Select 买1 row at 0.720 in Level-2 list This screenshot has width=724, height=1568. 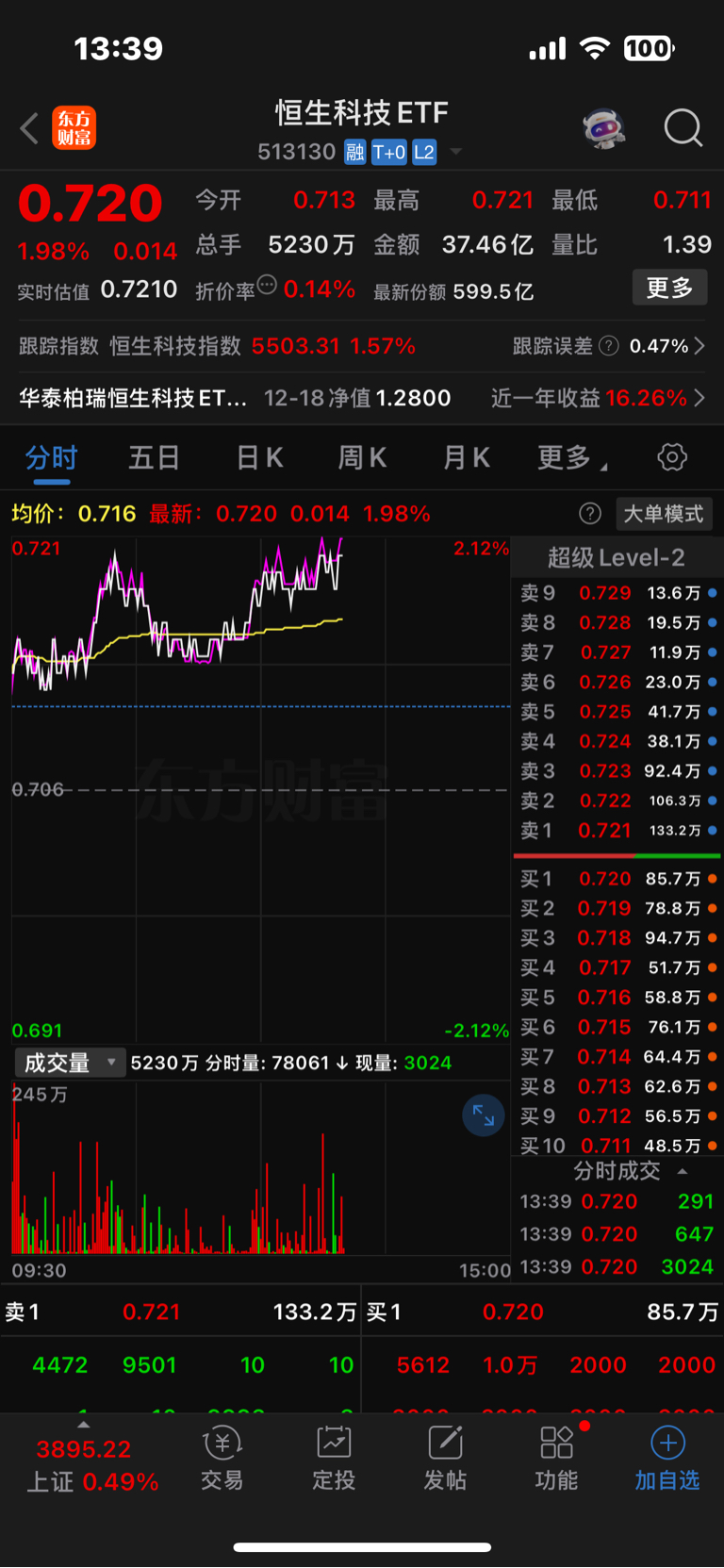pos(618,879)
